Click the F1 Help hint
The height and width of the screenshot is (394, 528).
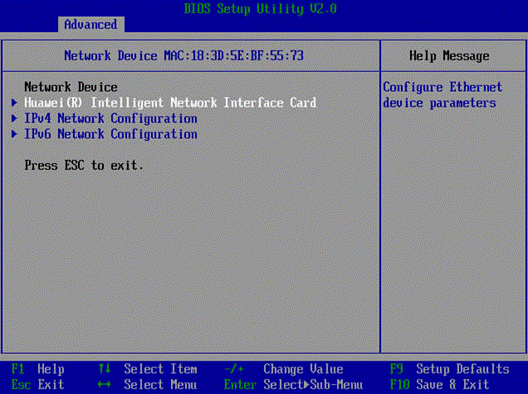(38, 369)
